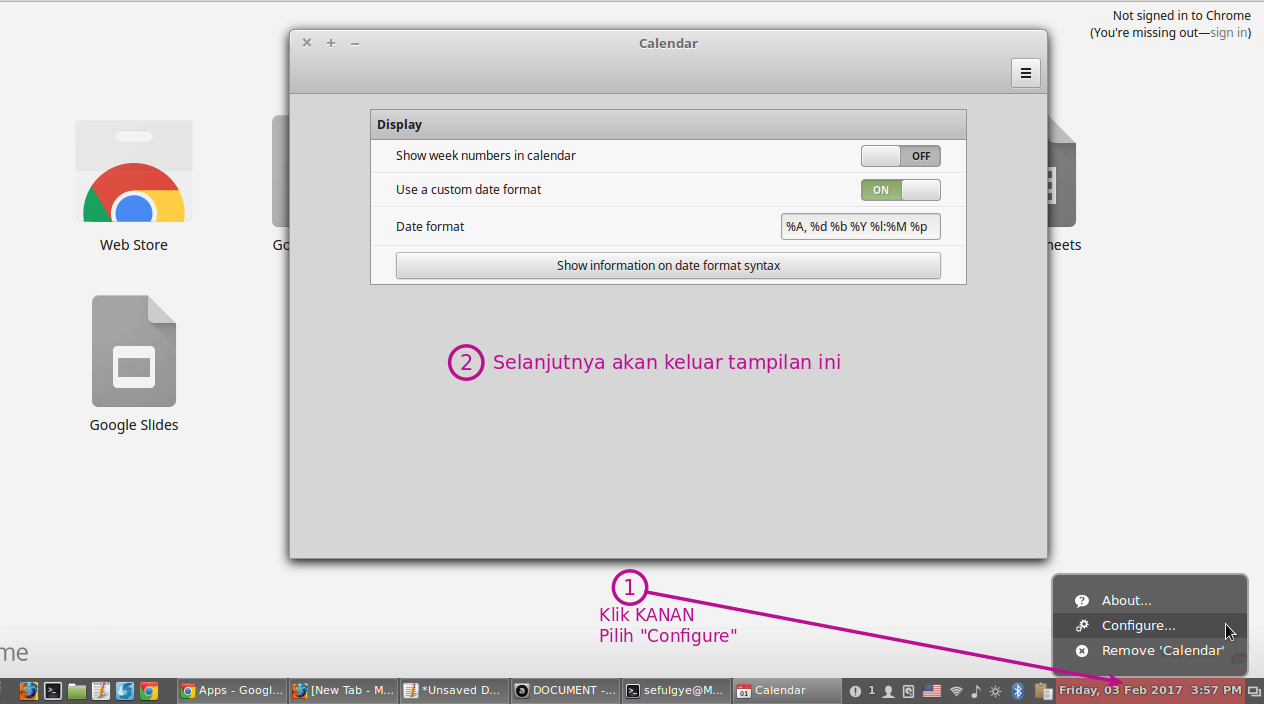The height and width of the screenshot is (704, 1264).
Task: Open the 'sign in' link for Chrome
Action: tap(1230, 32)
